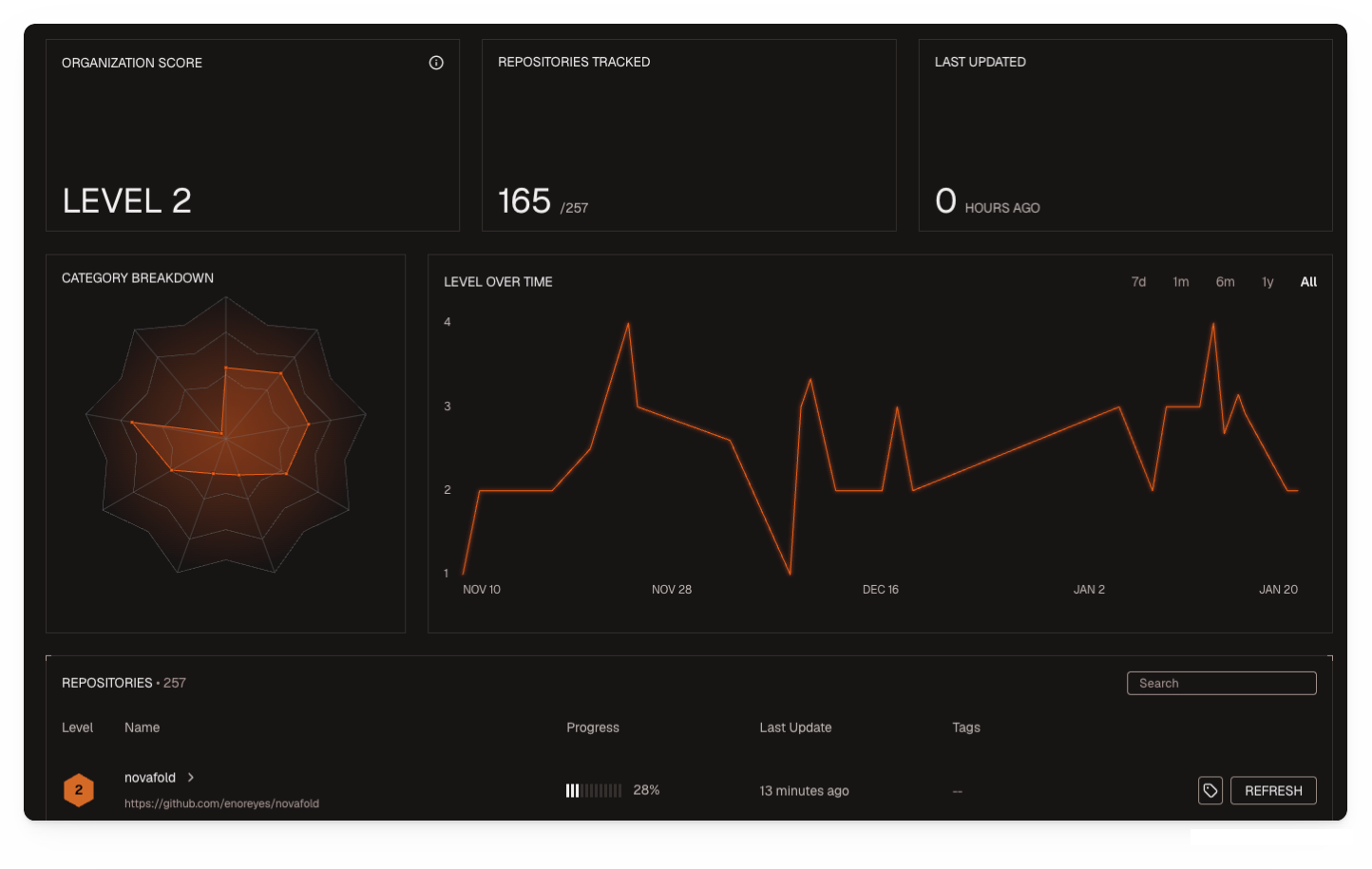Click the novafold repository name
The image size is (1372, 869).
151,777
